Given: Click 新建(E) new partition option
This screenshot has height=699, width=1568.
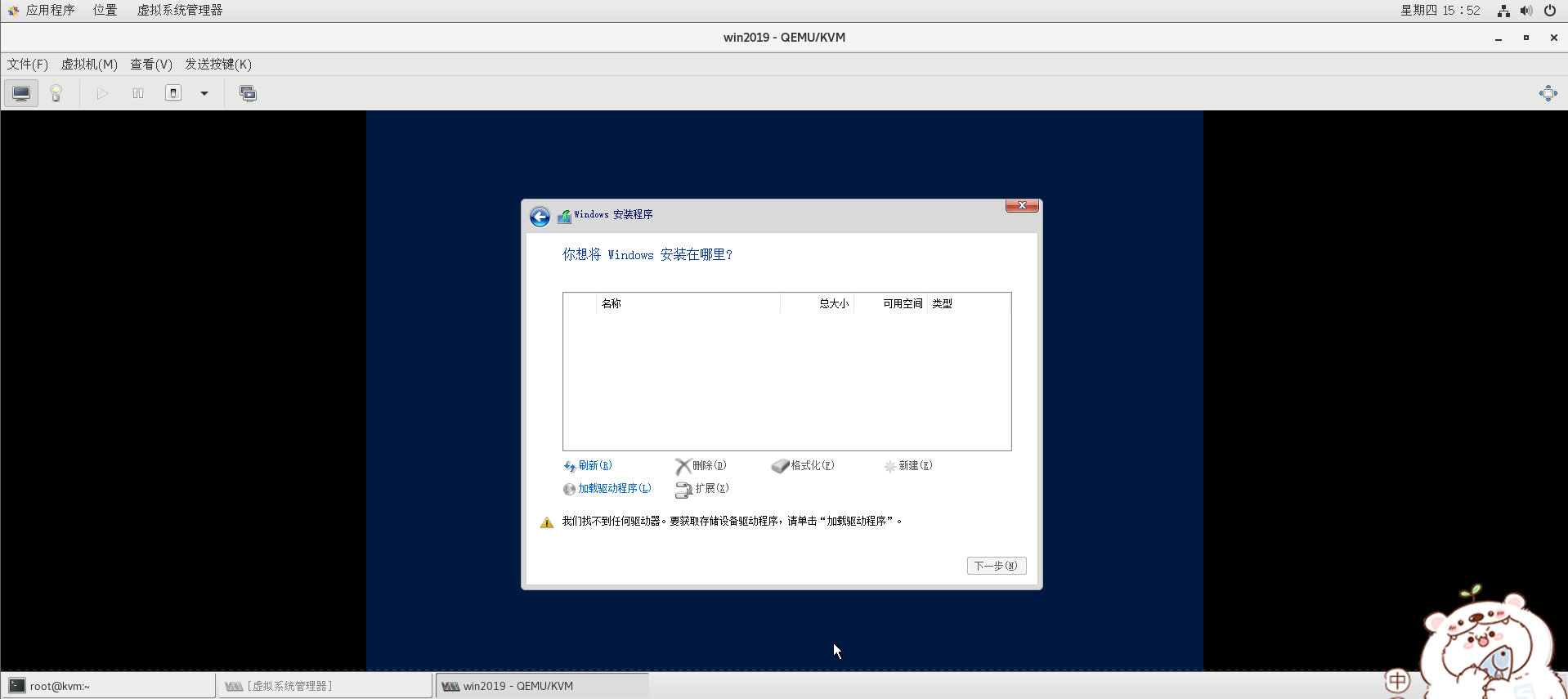Looking at the screenshot, I should click(916, 465).
